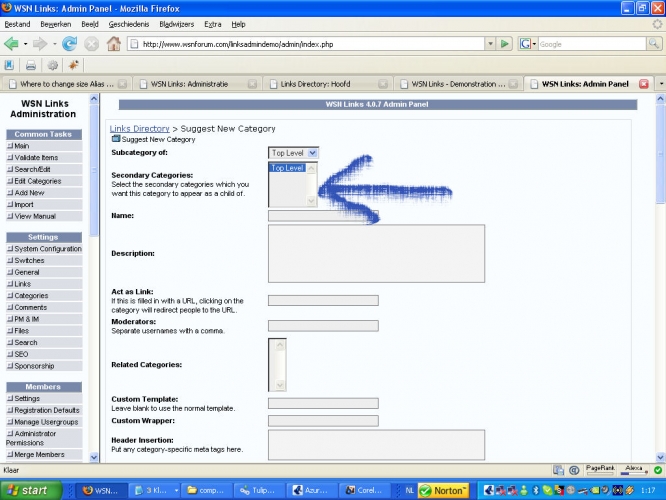Click the browser back arrow button

click(x=13, y=44)
